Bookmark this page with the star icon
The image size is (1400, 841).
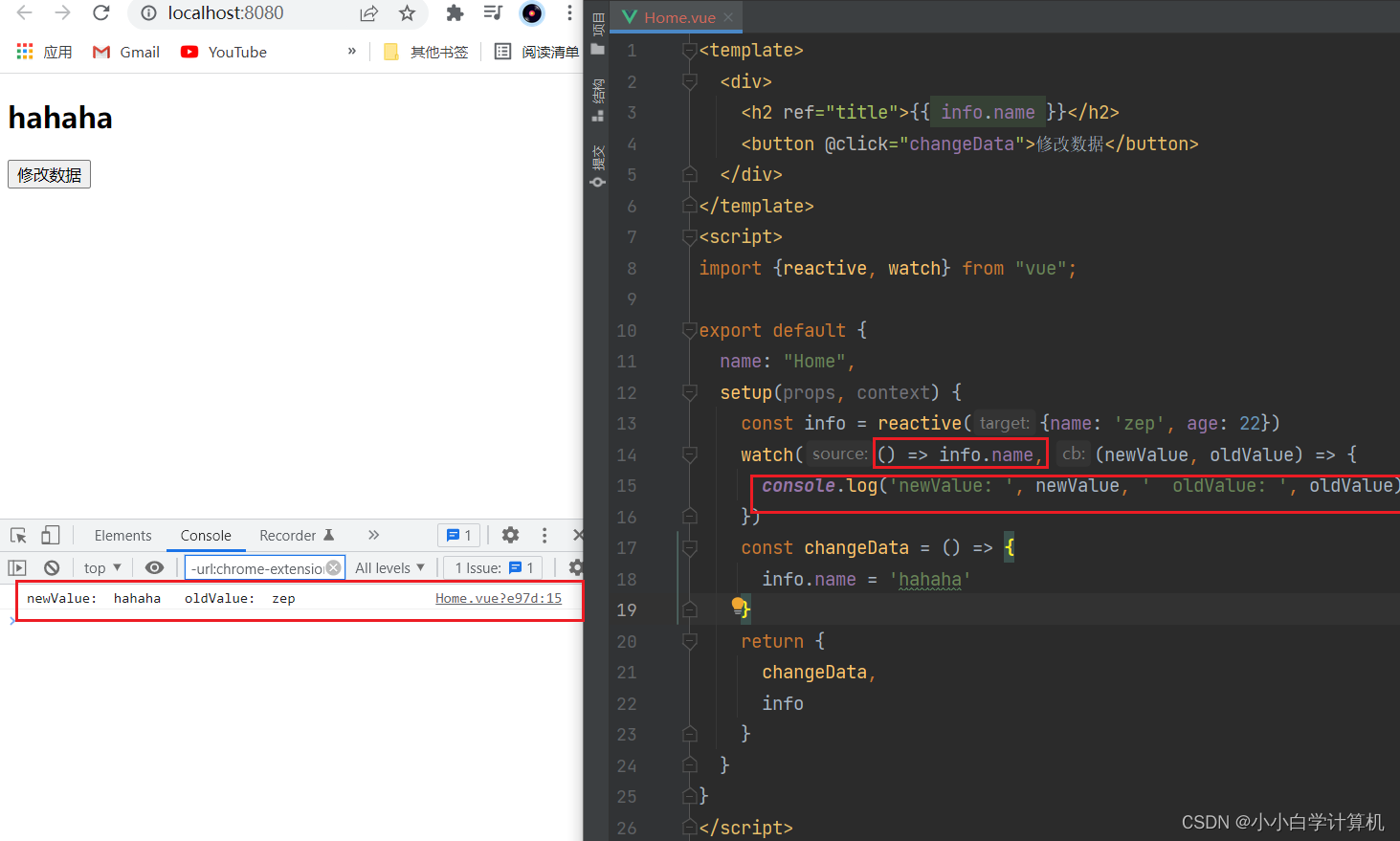click(x=407, y=13)
